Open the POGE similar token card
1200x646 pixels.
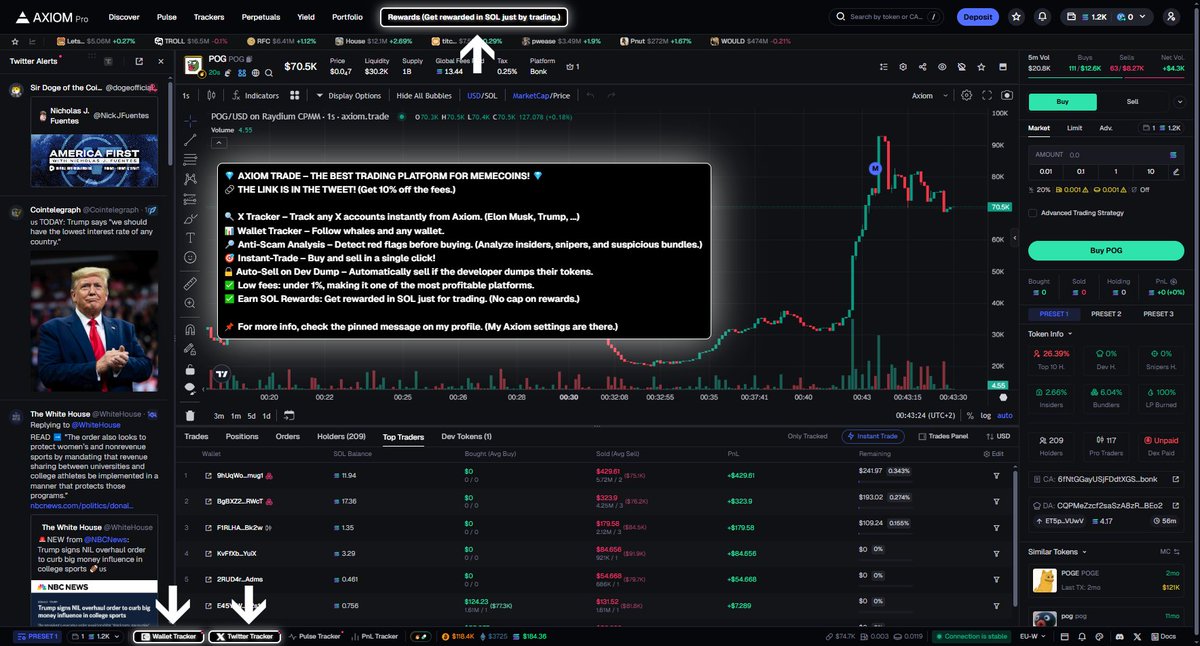click(x=1105, y=580)
